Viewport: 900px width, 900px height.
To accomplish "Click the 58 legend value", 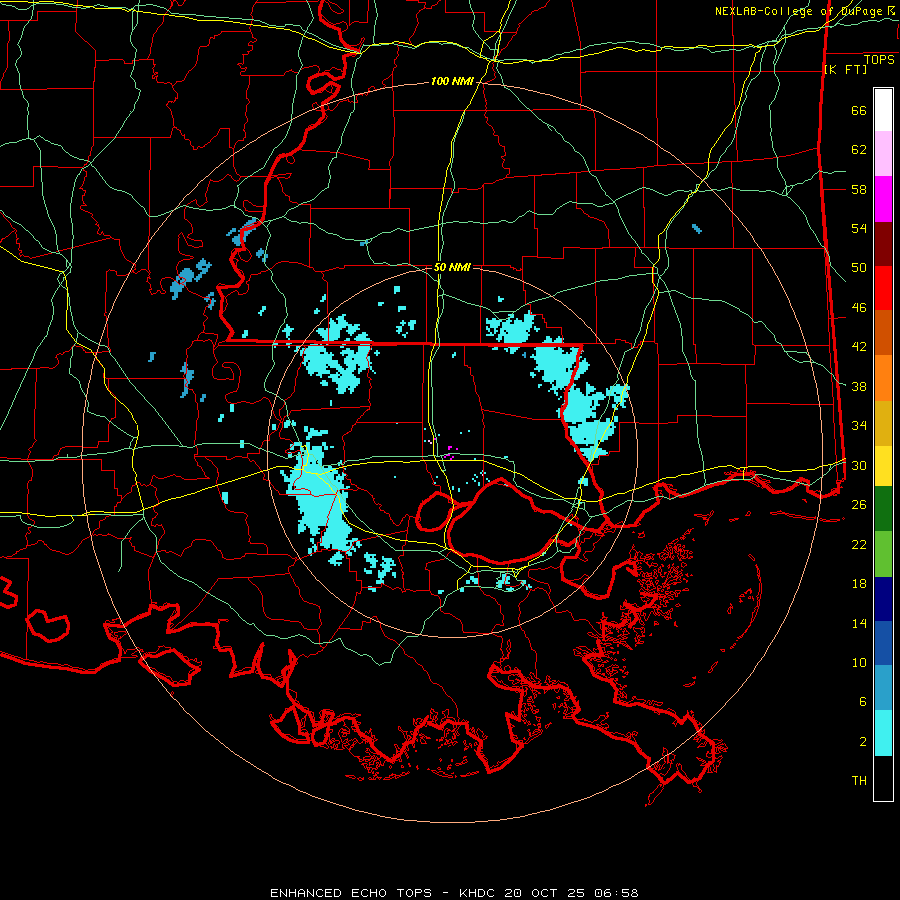I will pos(859,189).
